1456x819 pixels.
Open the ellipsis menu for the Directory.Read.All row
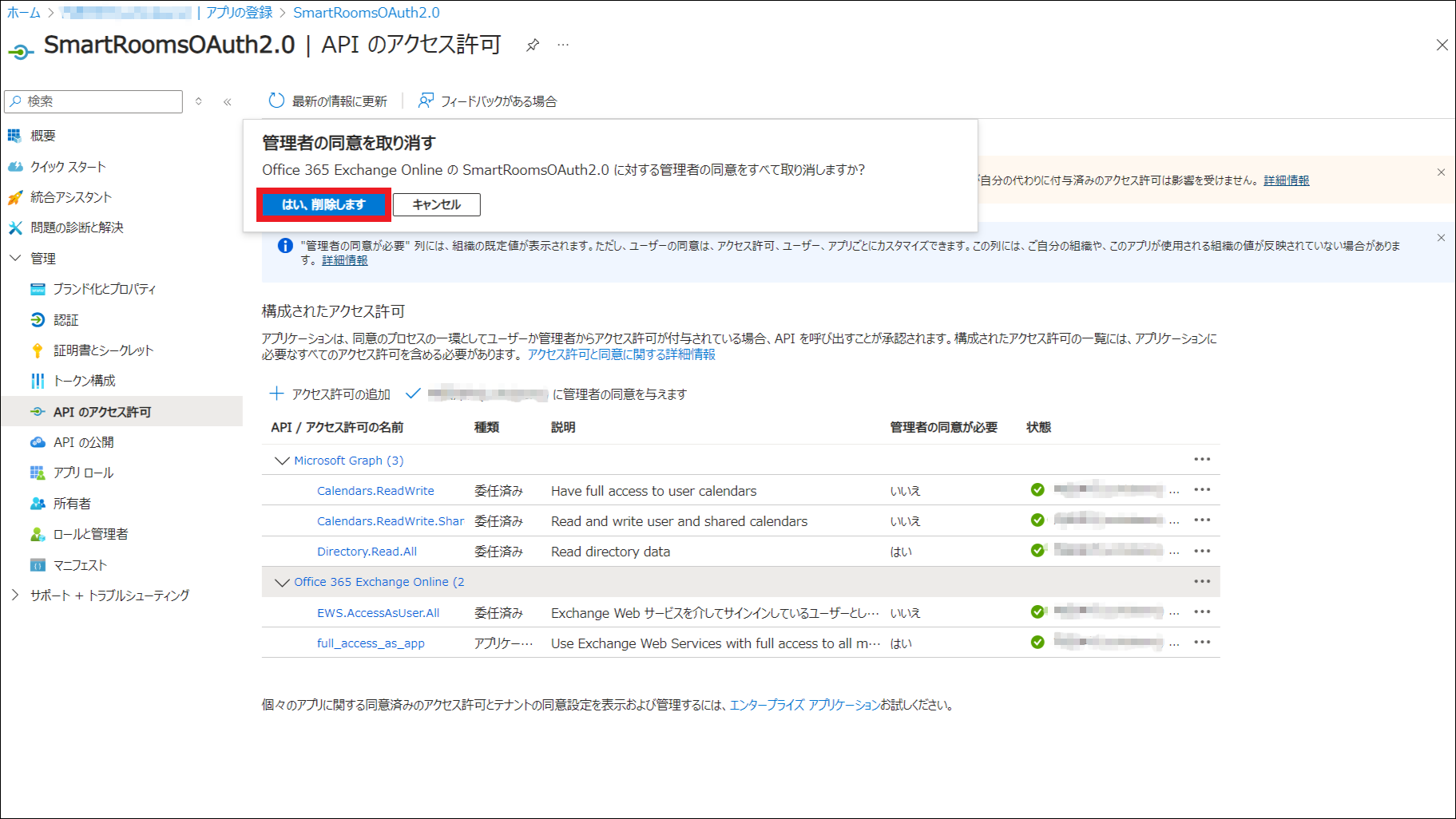pyautogui.click(x=1202, y=551)
